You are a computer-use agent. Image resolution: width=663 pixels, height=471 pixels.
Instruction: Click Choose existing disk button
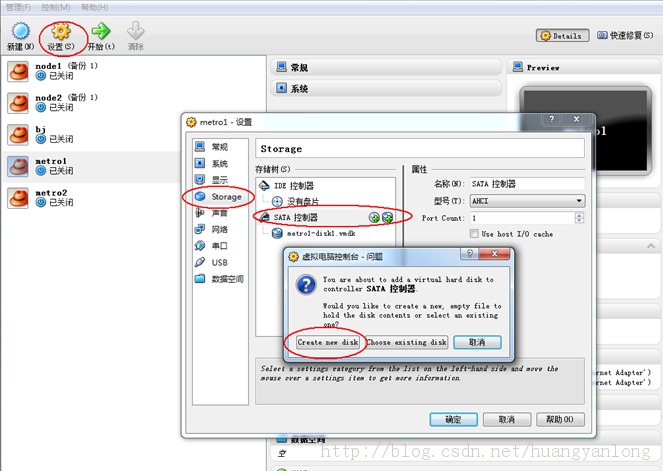406,342
